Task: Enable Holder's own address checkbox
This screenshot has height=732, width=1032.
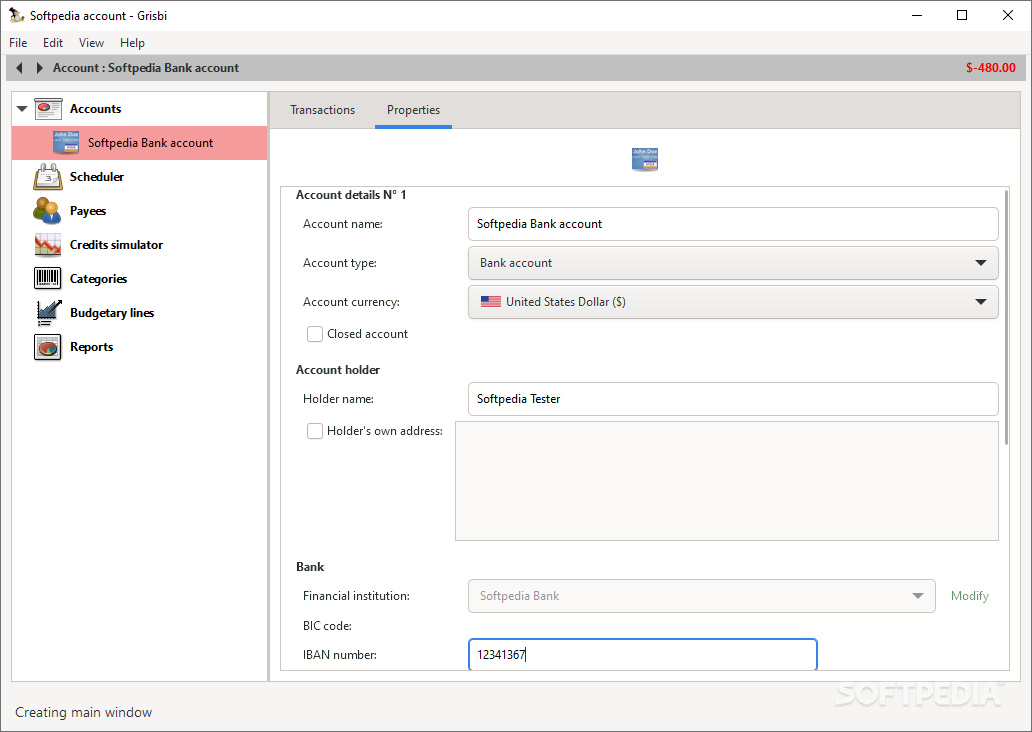Action: click(315, 431)
